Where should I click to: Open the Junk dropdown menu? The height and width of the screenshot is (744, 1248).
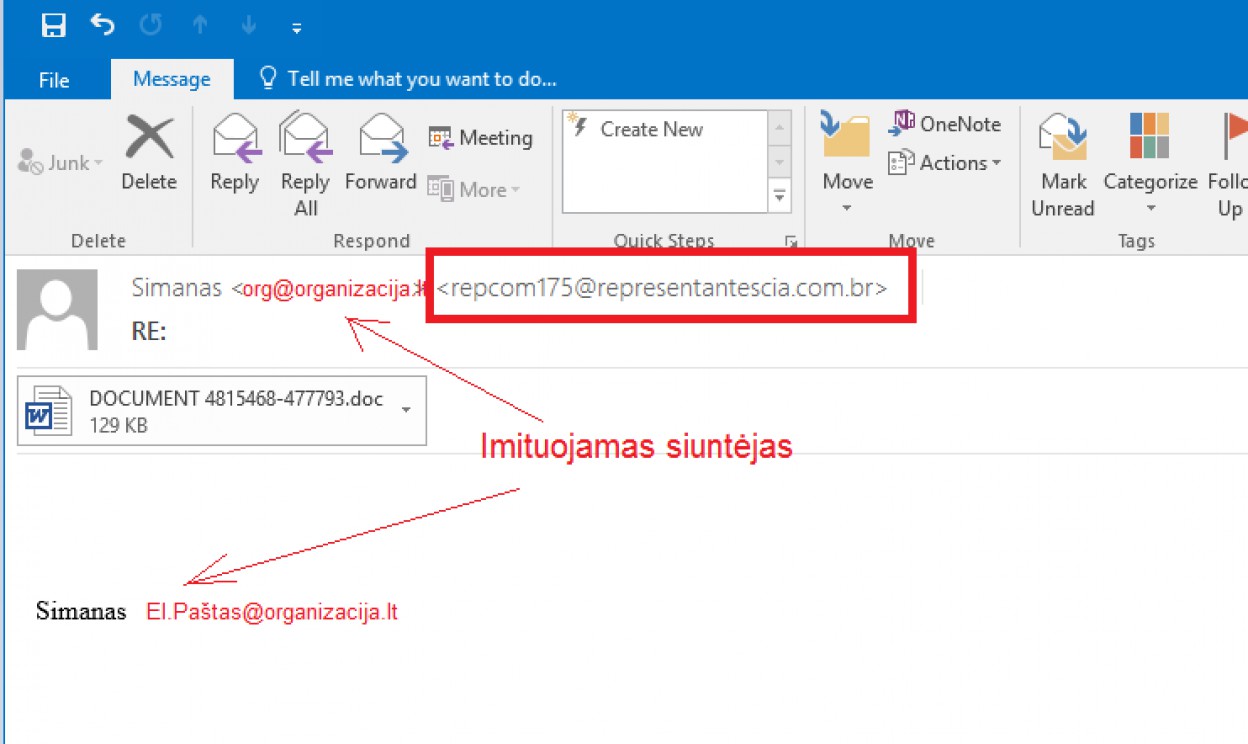coord(62,163)
